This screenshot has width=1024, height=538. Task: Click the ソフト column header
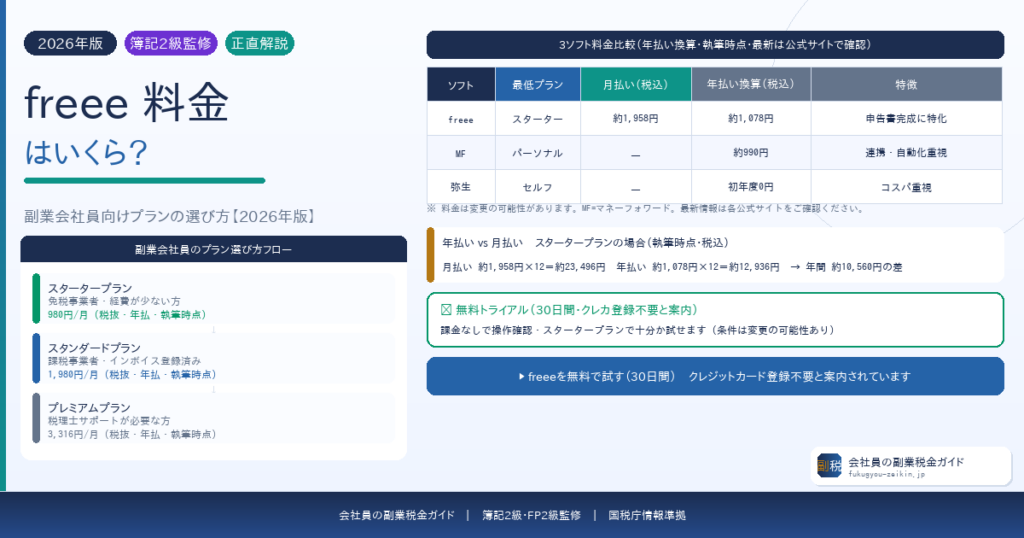click(x=461, y=85)
